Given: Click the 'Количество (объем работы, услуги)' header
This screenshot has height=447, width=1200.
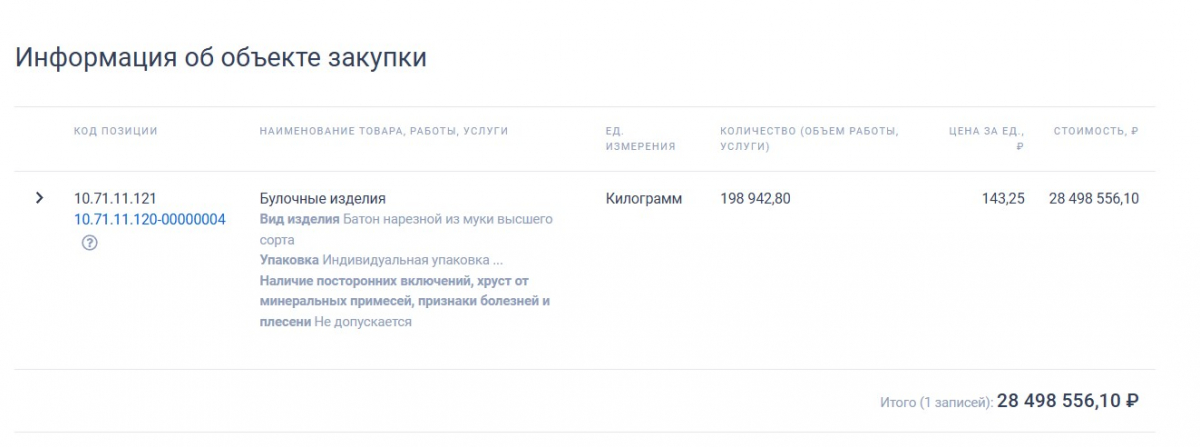Looking at the screenshot, I should 809,138.
